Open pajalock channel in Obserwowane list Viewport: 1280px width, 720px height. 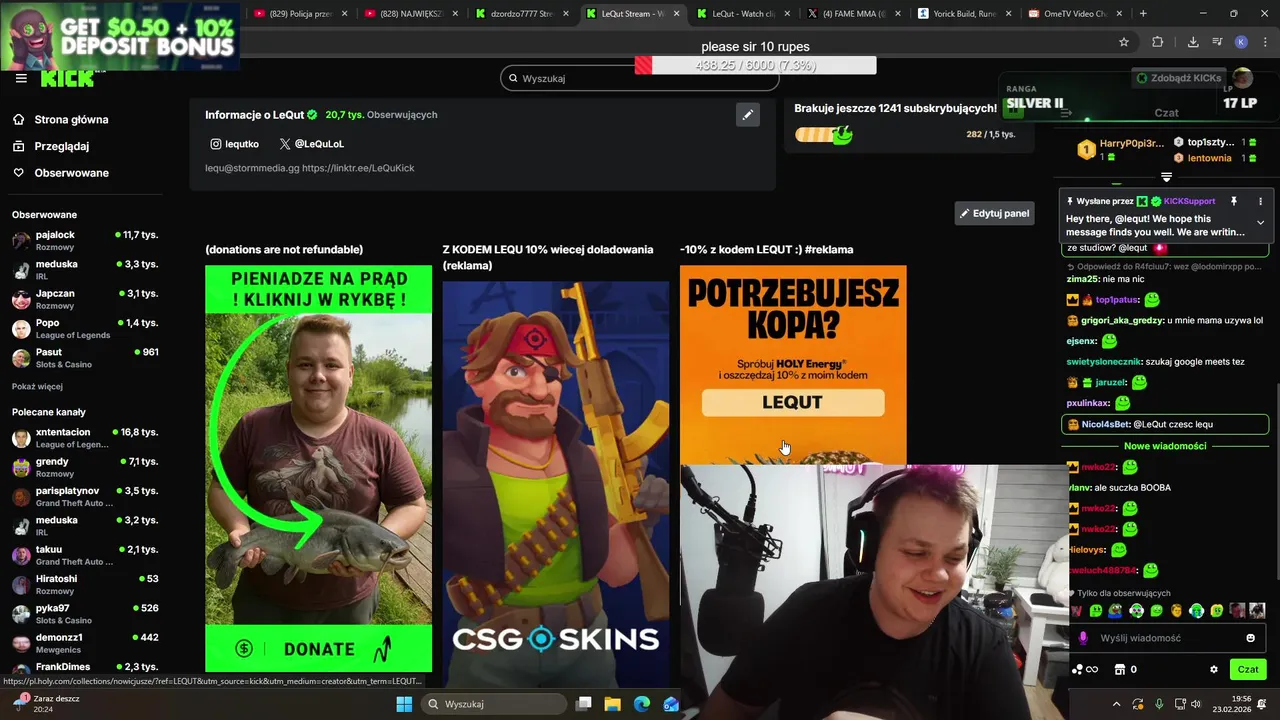(85, 240)
